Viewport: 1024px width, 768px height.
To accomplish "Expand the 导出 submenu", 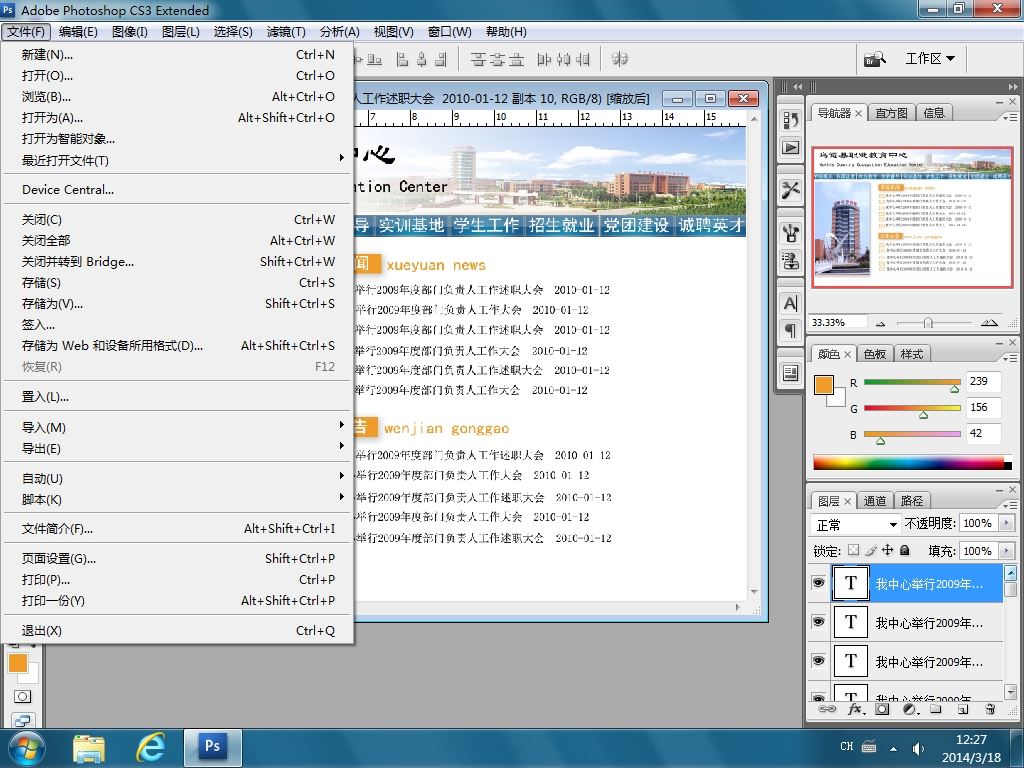I will (178, 449).
